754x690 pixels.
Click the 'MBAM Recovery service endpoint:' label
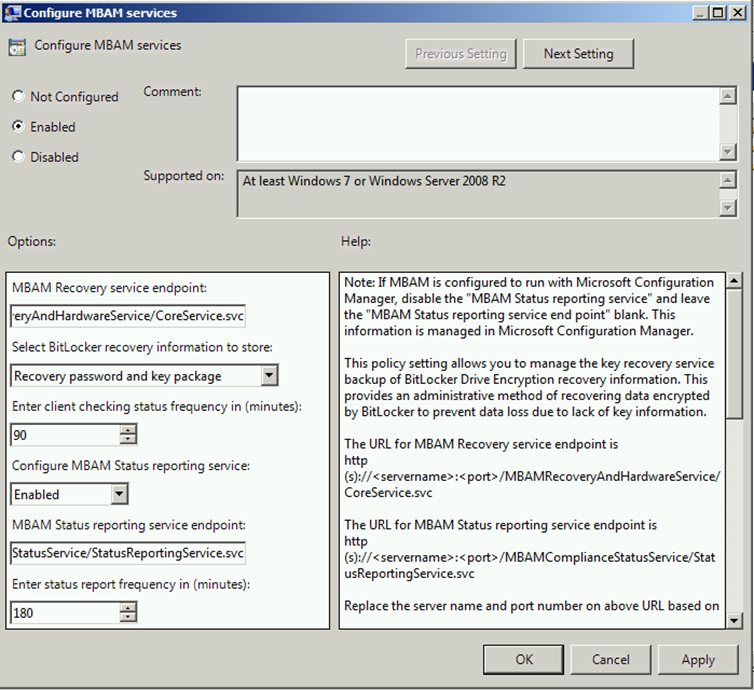(x=109, y=288)
